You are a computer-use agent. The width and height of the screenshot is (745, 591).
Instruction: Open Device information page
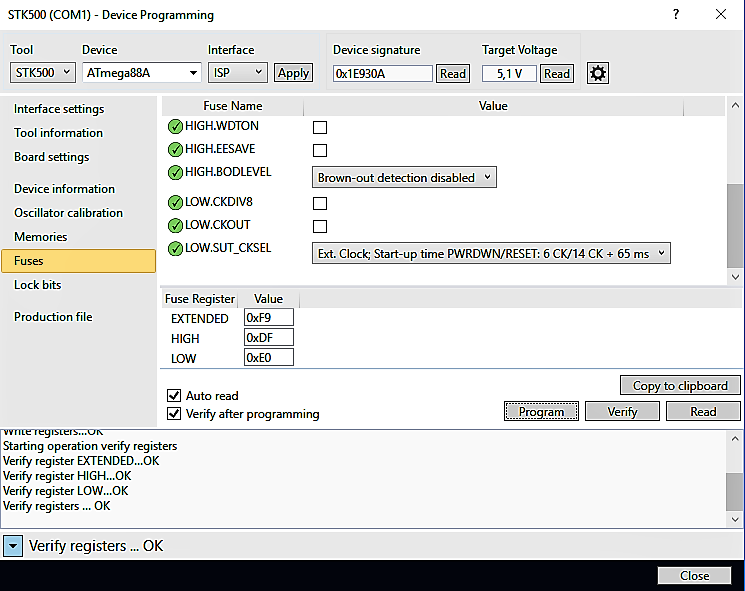click(65, 189)
